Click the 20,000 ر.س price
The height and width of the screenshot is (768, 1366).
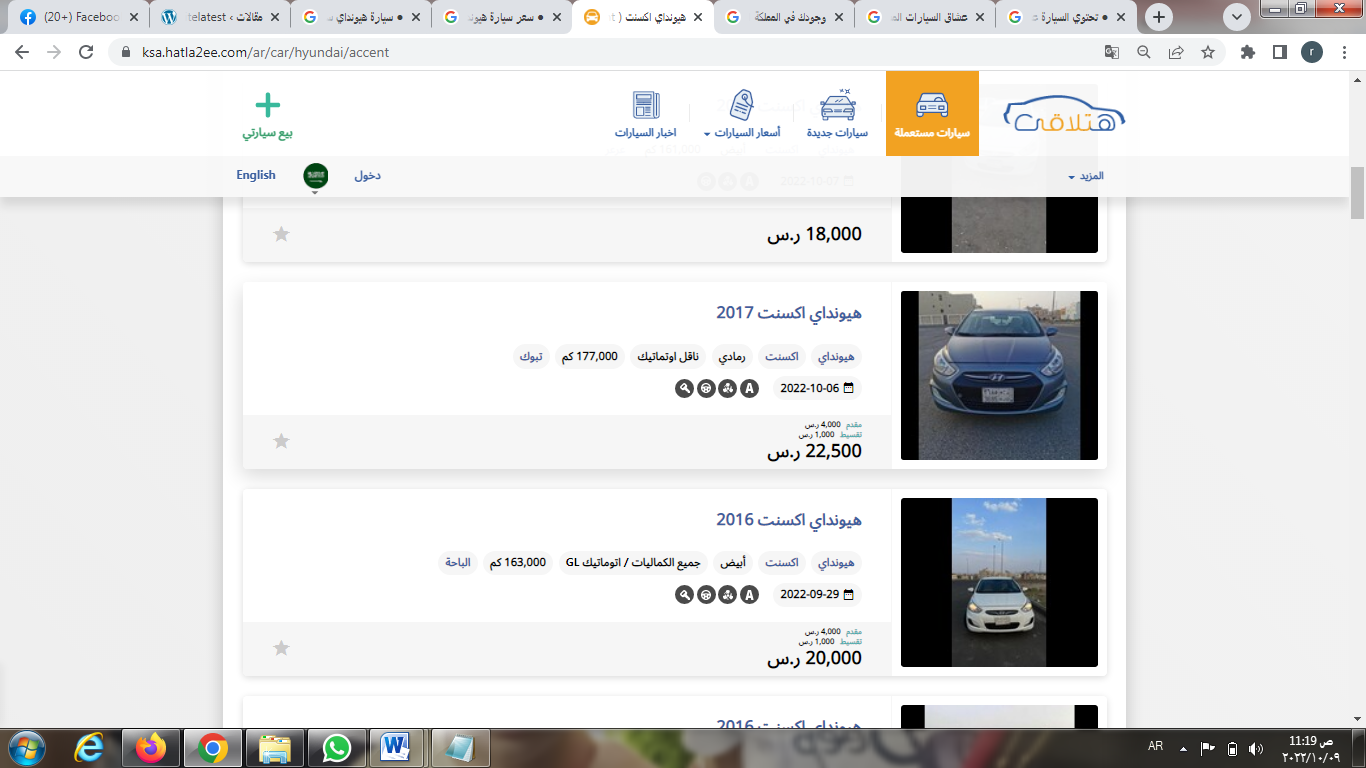[814, 659]
